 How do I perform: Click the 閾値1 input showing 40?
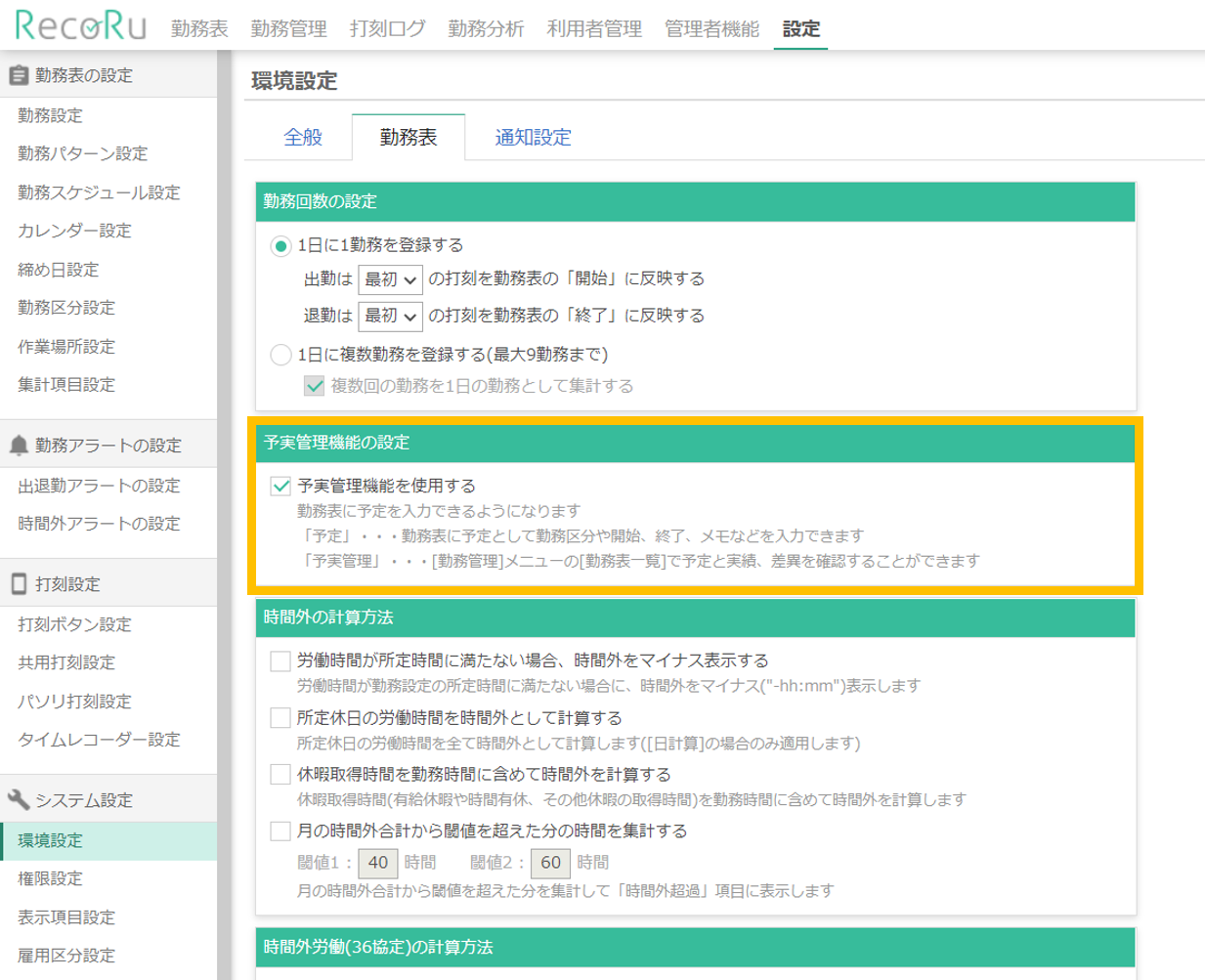tap(378, 863)
